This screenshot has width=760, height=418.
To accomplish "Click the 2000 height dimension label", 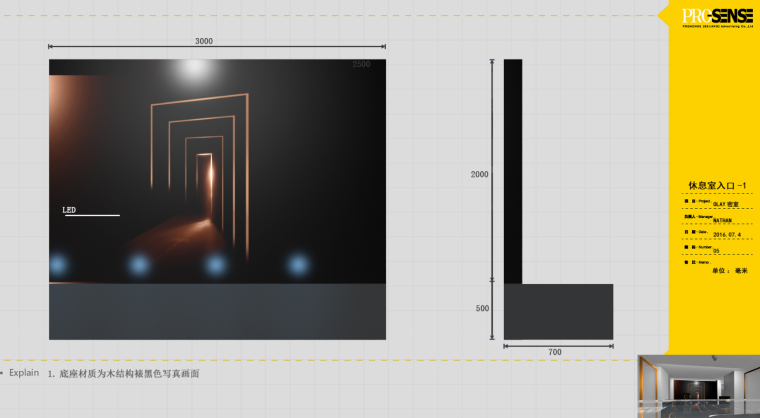I will tap(479, 174).
